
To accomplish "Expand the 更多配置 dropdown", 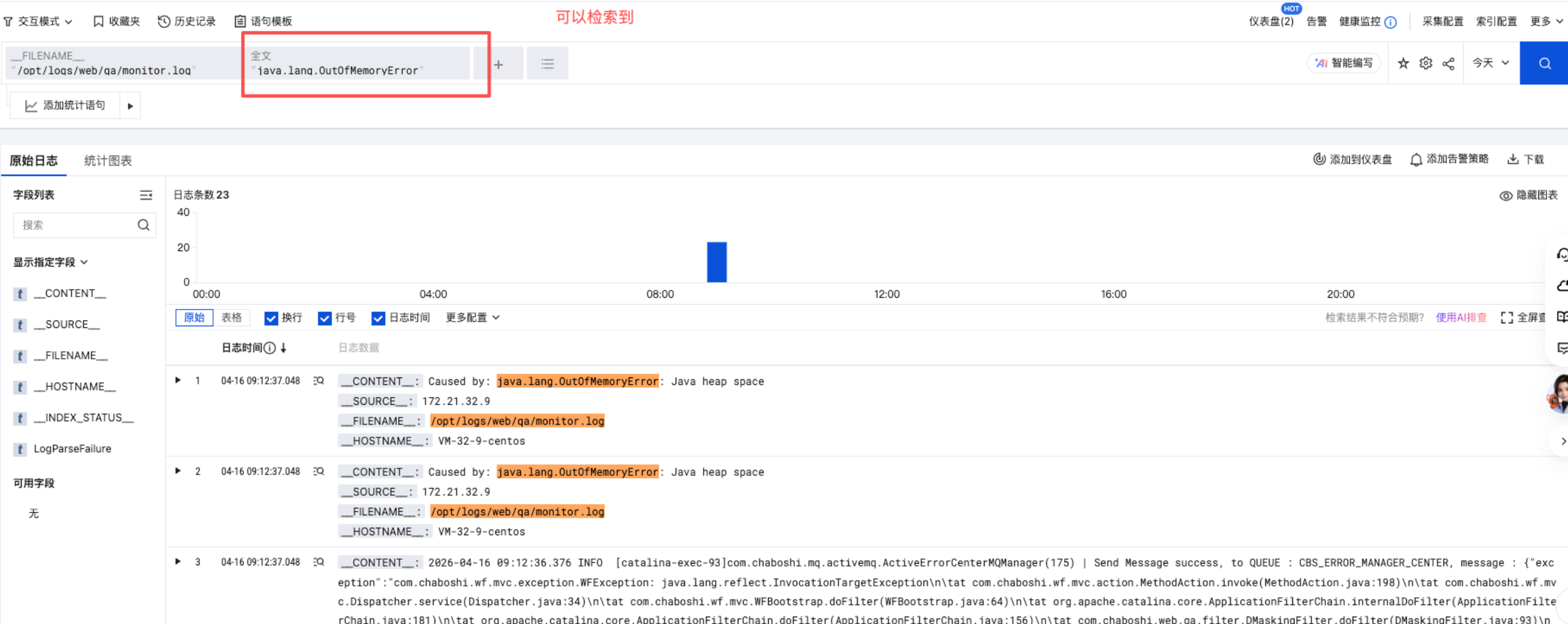I will (x=472, y=318).
